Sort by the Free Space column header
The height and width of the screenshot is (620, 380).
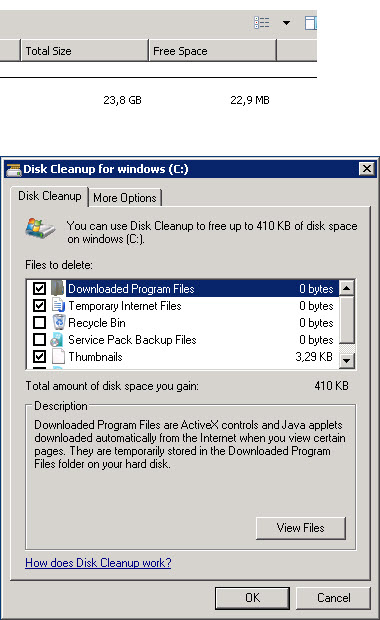pos(212,51)
